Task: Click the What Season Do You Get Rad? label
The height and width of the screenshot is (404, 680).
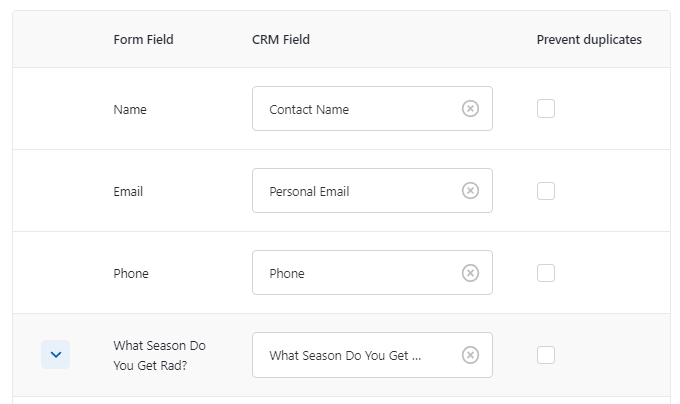Action: (159, 355)
